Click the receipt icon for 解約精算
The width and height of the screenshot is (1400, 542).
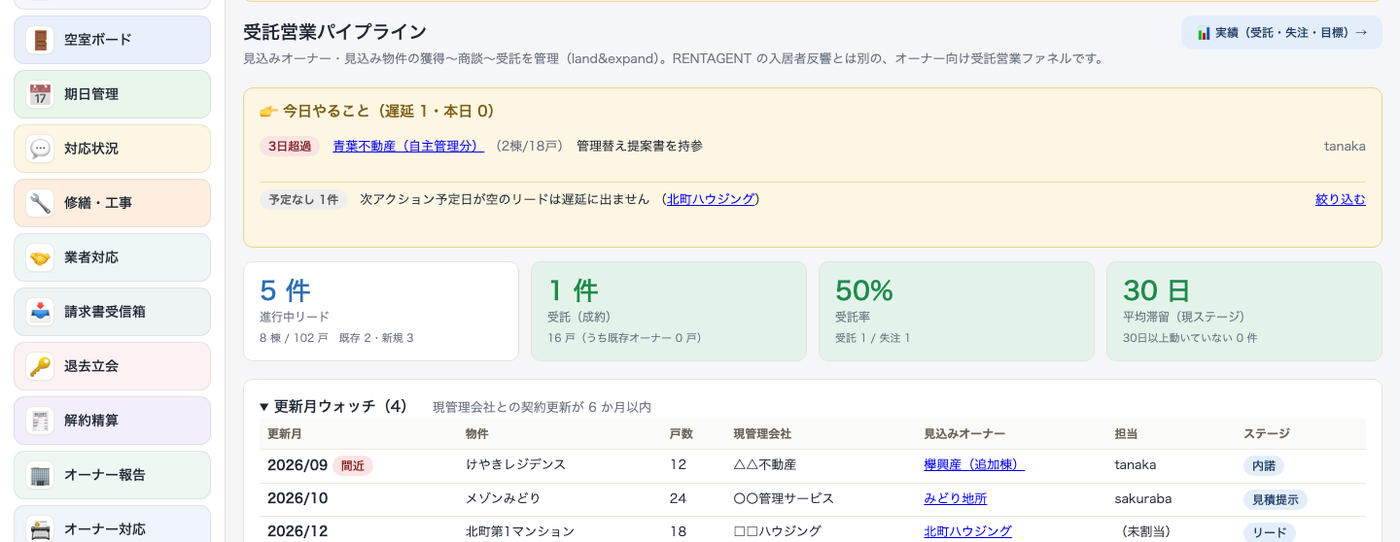[40, 421]
